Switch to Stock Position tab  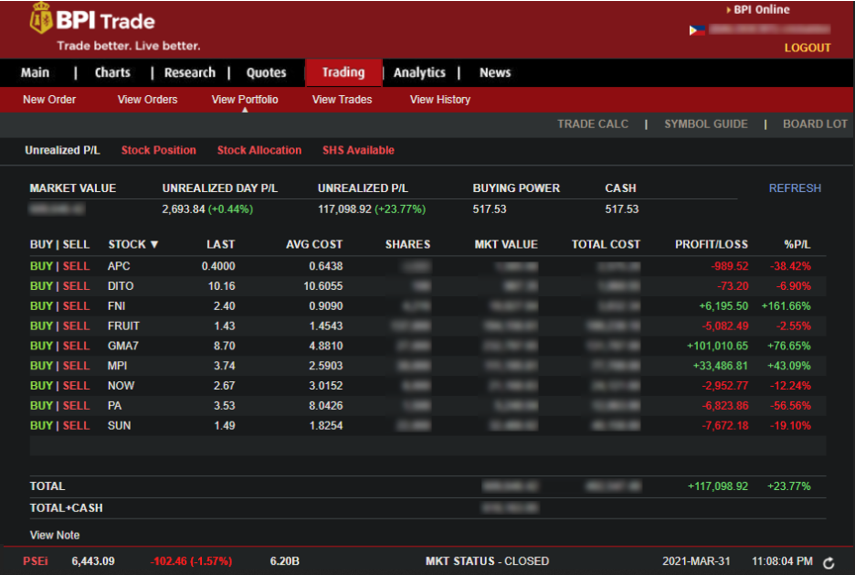point(158,150)
